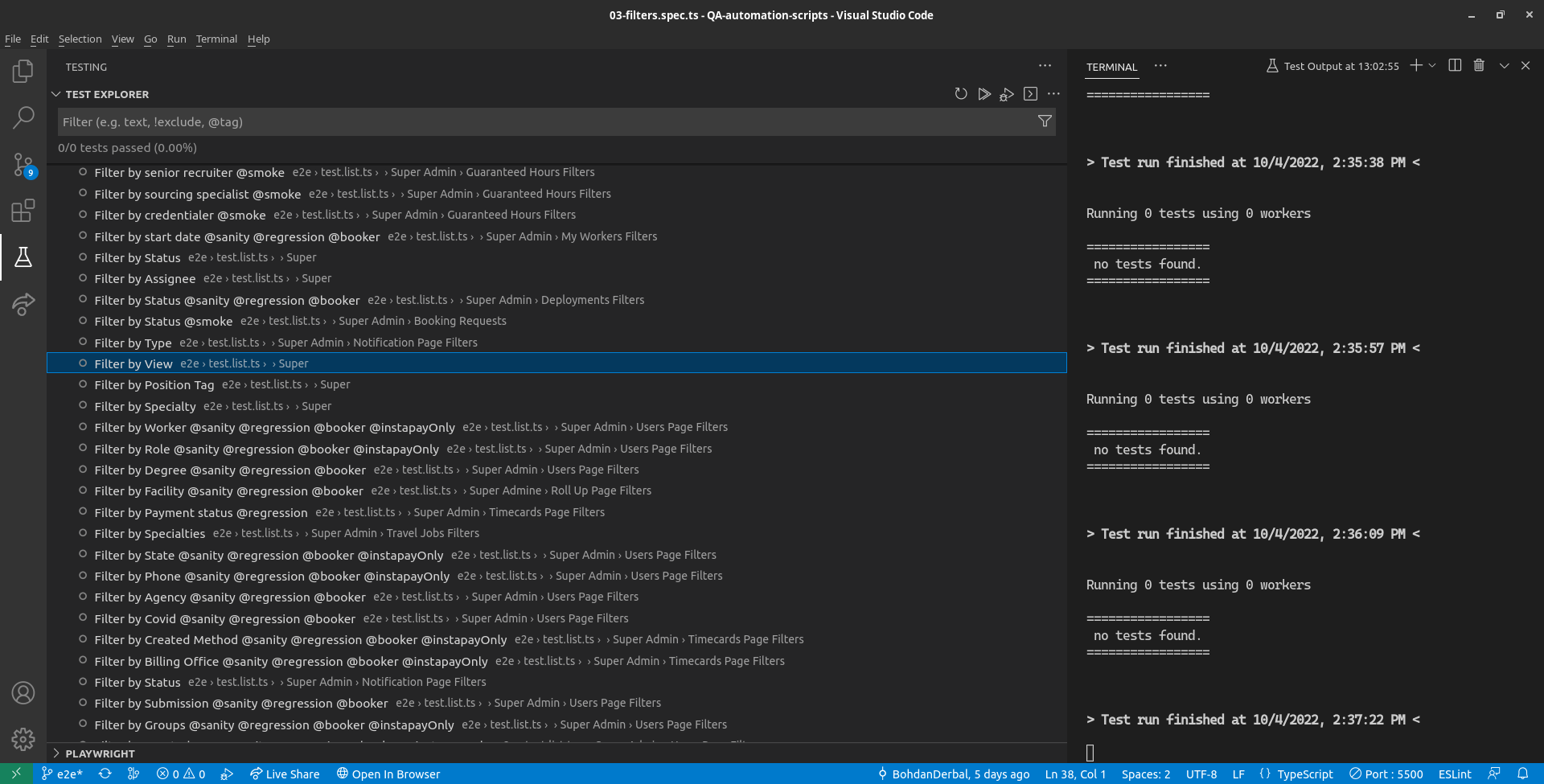The width and height of the screenshot is (1544, 784).
Task: Synchronize changes in the status bar
Action: (x=105, y=774)
